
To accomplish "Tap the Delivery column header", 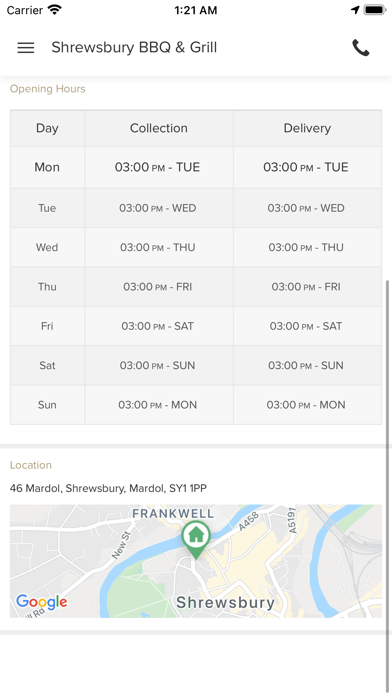I will (x=307, y=128).
